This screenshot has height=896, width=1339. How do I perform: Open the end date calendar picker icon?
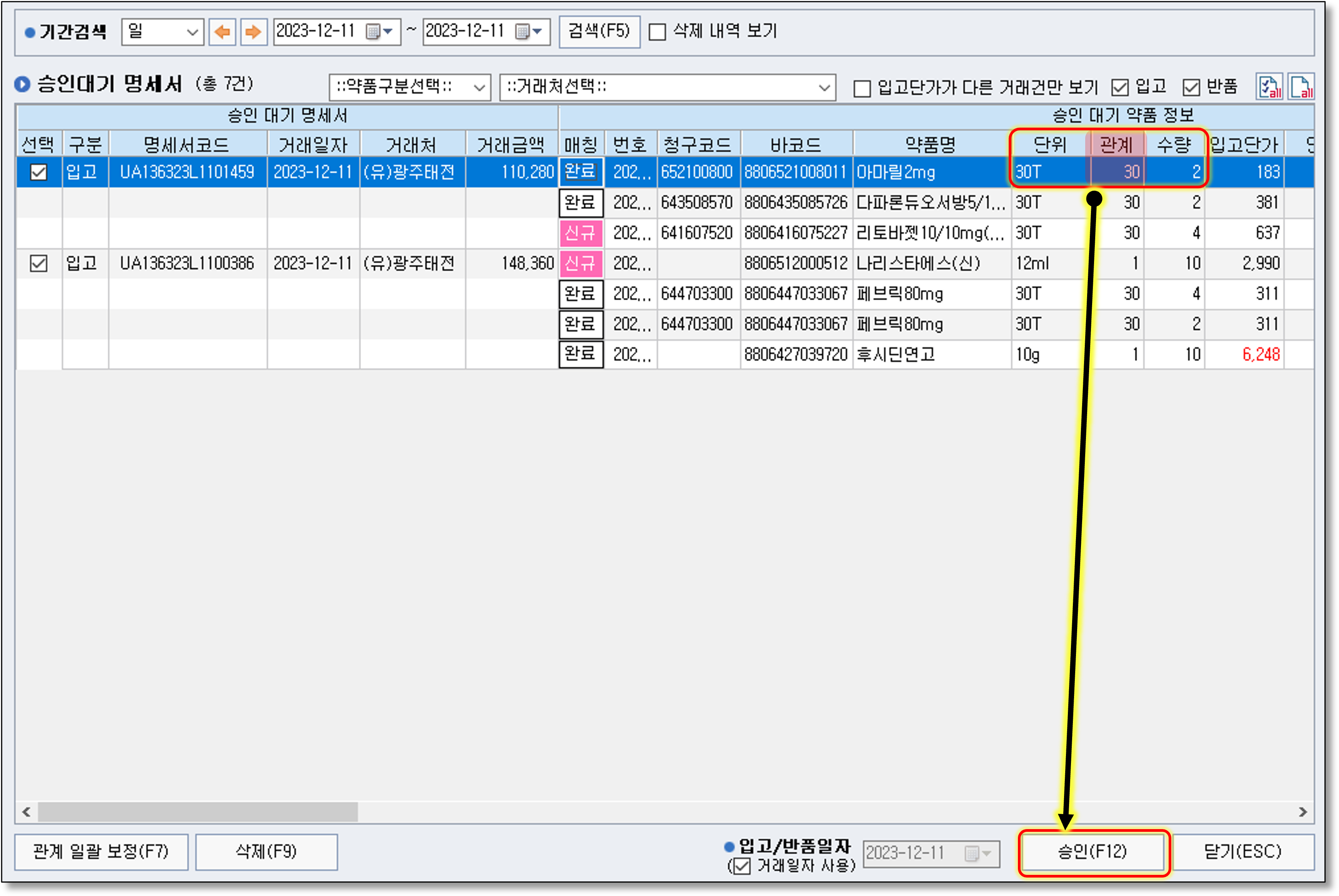pos(523,32)
